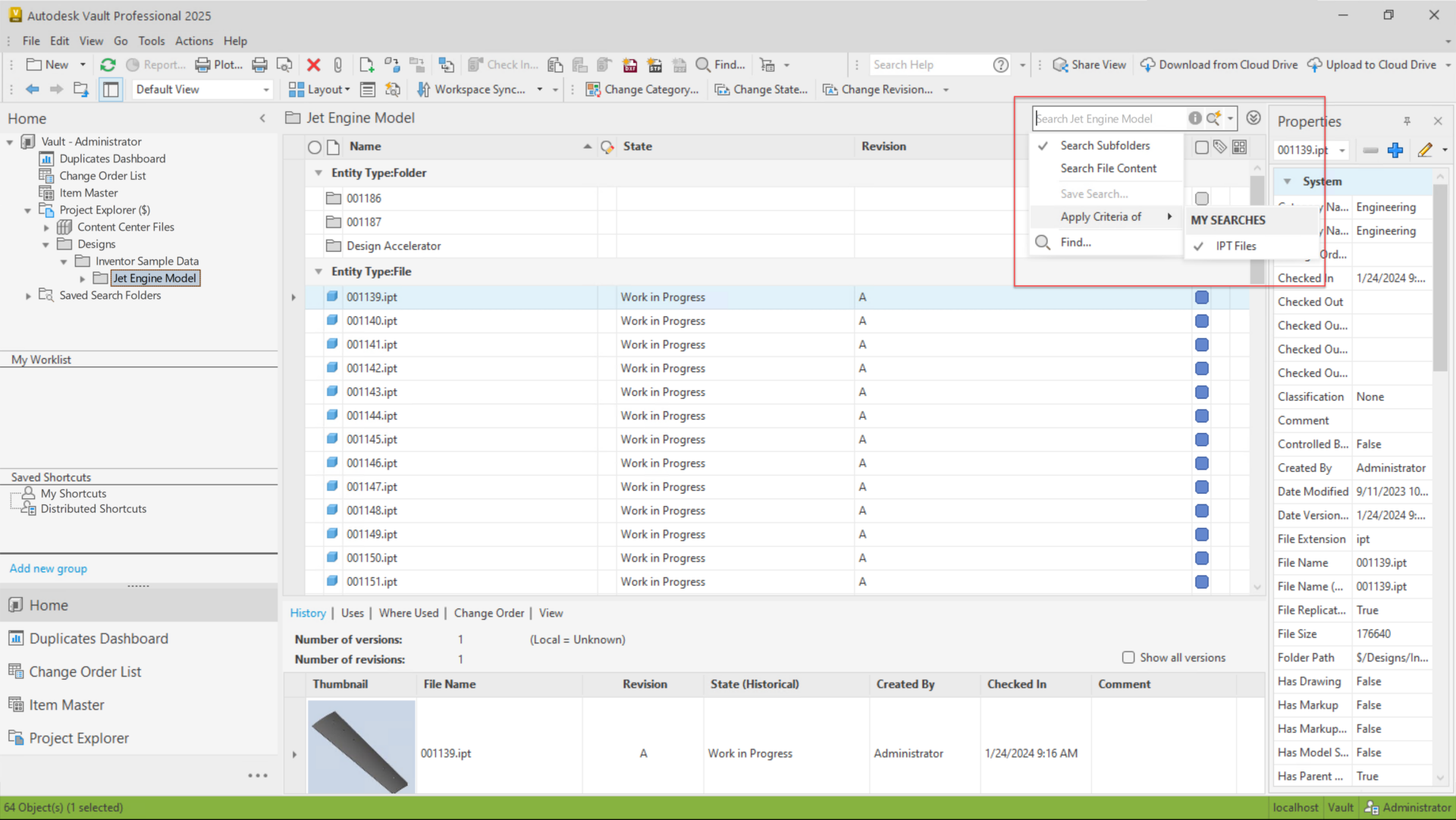
Task: Click the Refresh icon in toolbar
Action: (x=108, y=65)
